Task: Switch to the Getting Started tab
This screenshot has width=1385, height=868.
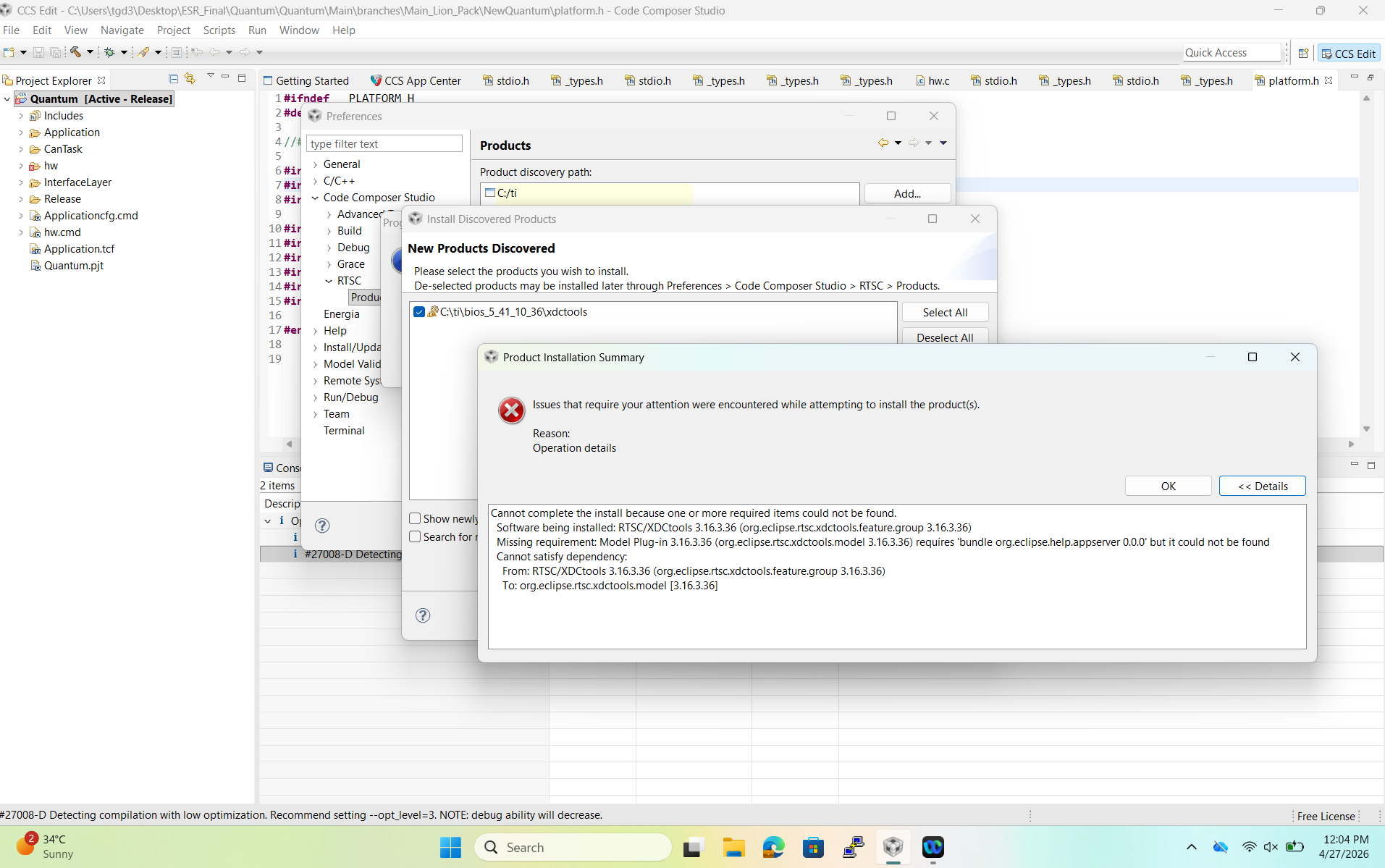Action: [x=306, y=80]
